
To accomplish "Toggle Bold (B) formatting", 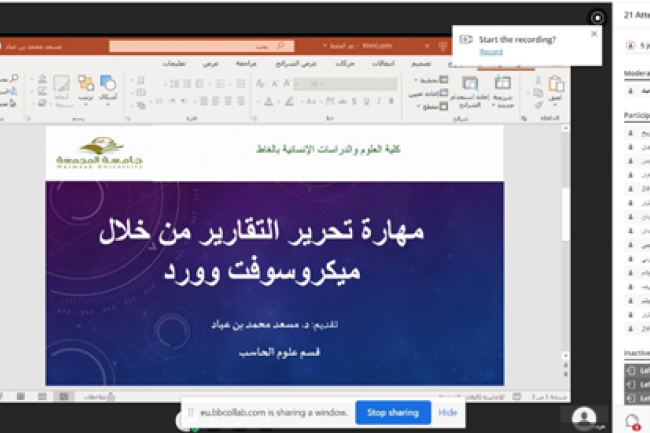I will (x=390, y=101).
